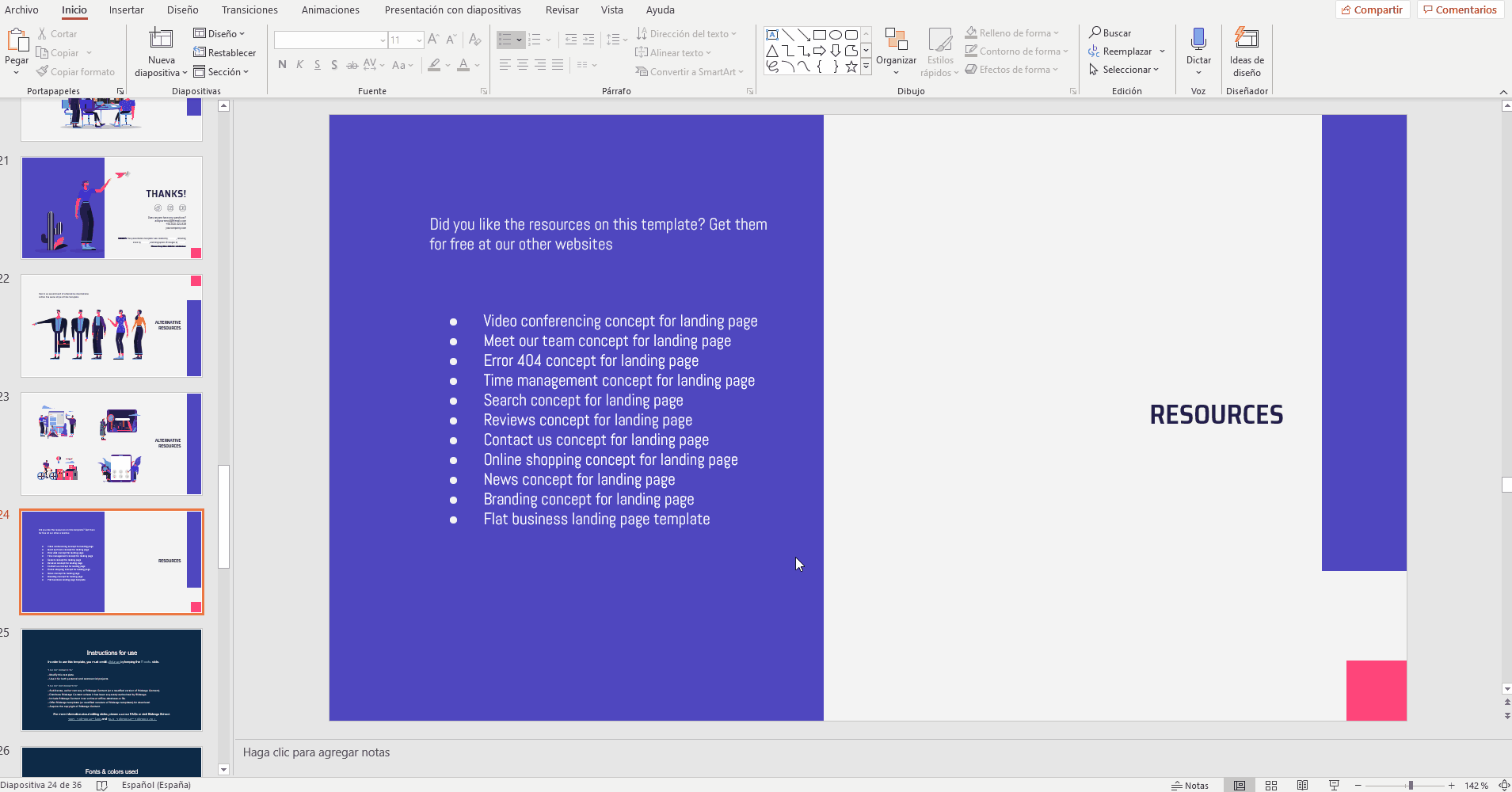Decrease font size icon
Image resolution: width=1512 pixels, height=792 pixels.
pyautogui.click(x=451, y=39)
